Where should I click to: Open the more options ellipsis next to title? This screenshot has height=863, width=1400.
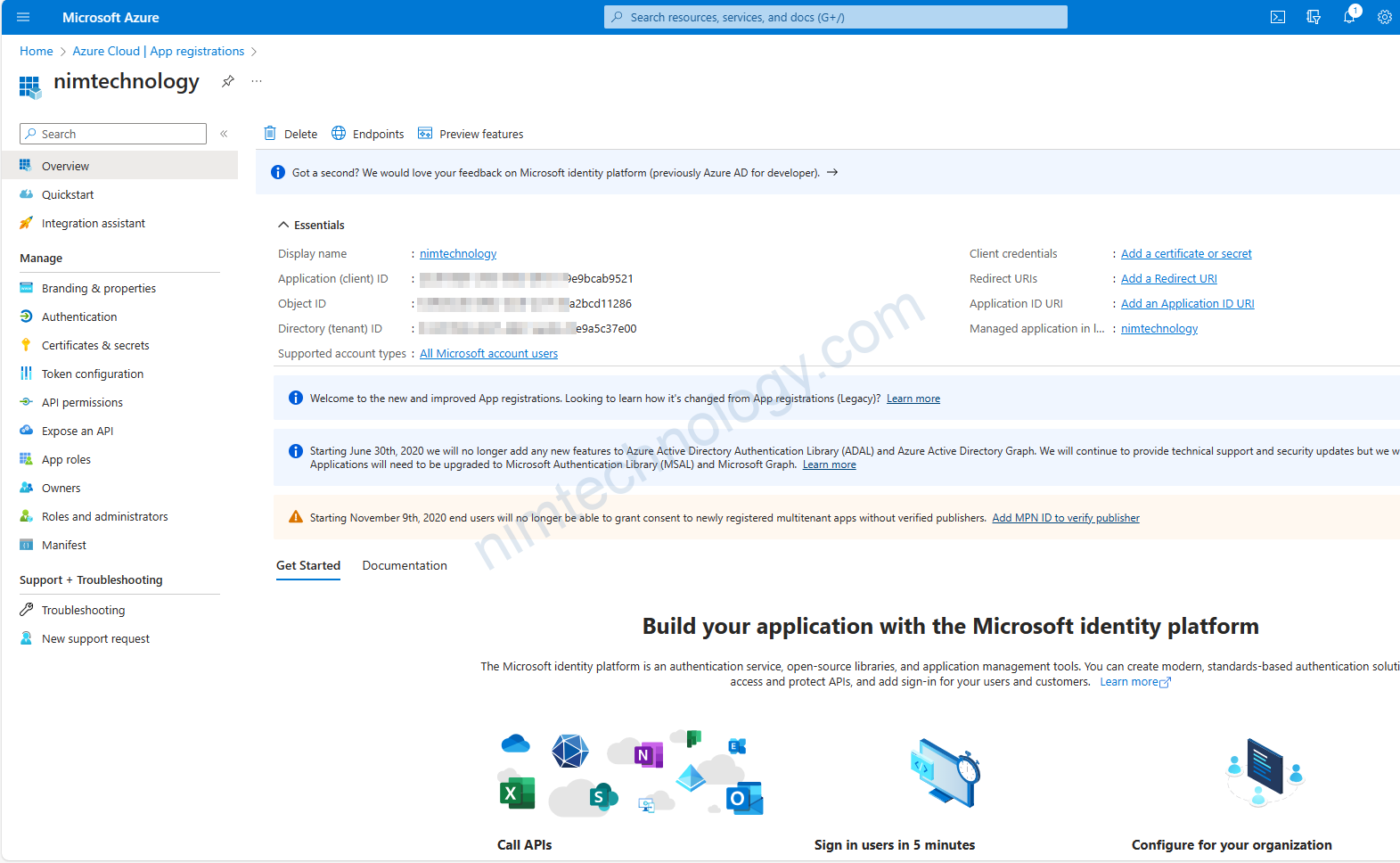point(257,81)
